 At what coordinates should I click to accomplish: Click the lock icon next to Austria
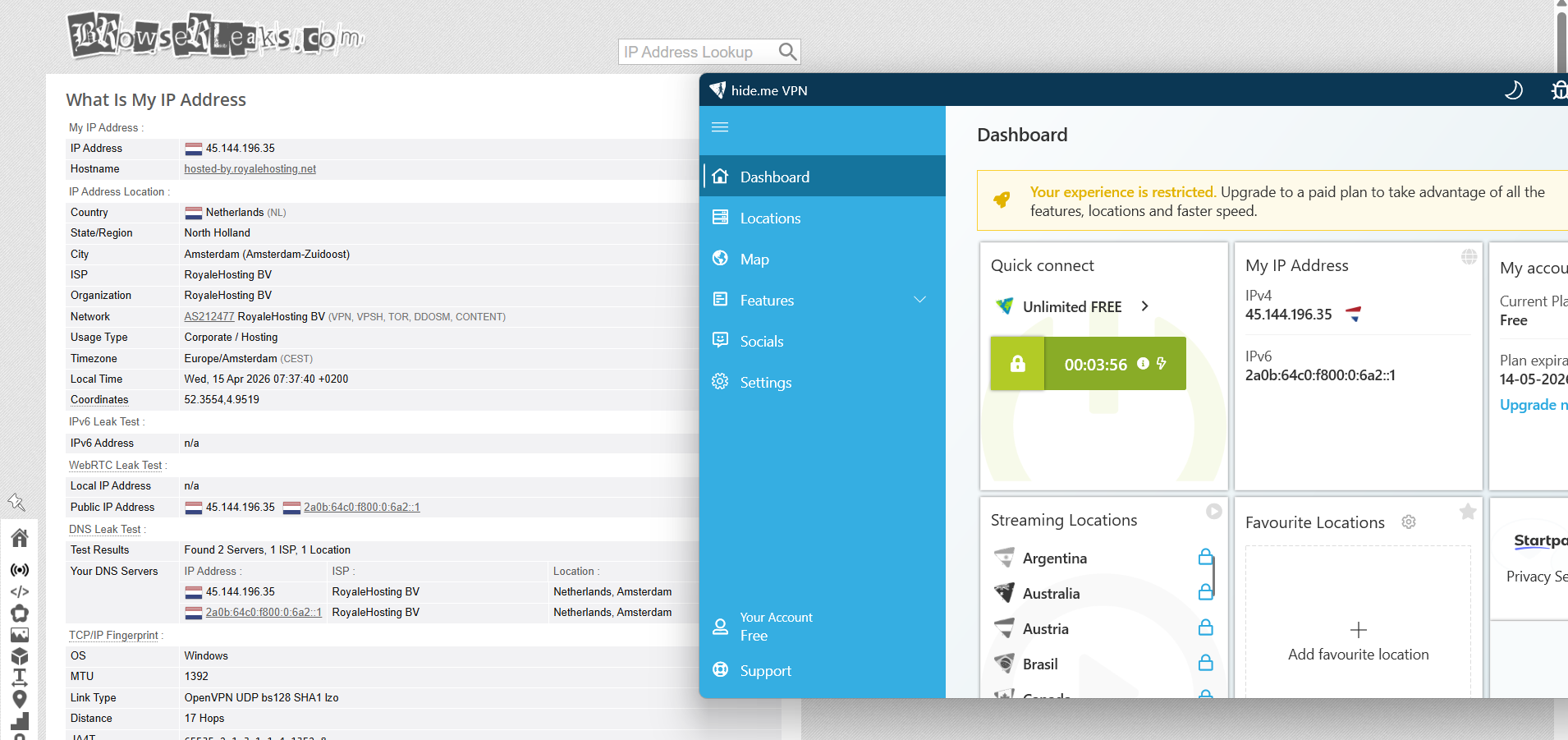point(1205,627)
